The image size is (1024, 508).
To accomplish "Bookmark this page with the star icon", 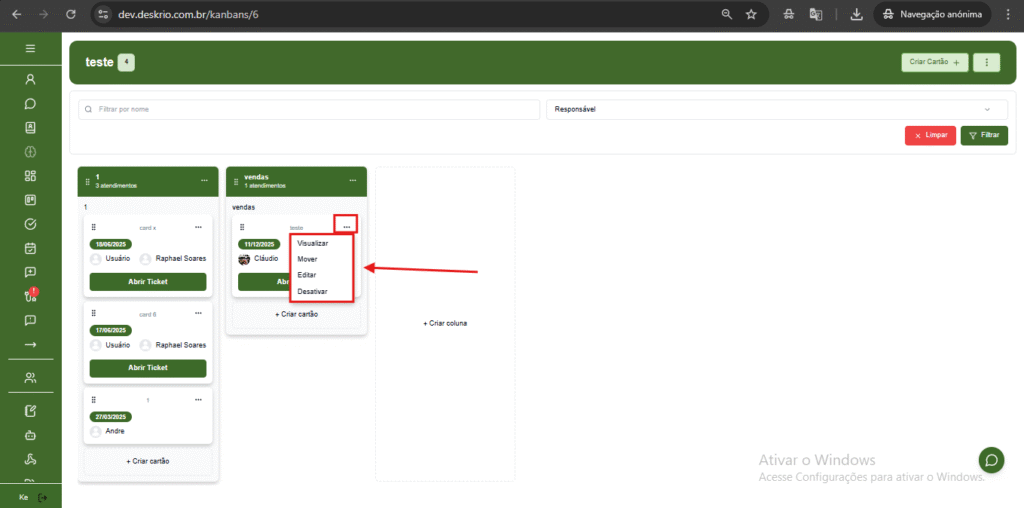I will pyautogui.click(x=751, y=15).
